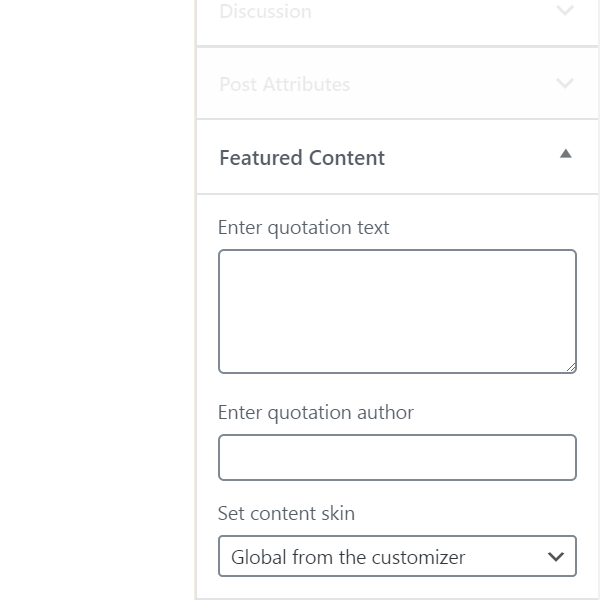Click the sidebar panel's left border edge
Screen dimensions: 600x600
(196, 300)
